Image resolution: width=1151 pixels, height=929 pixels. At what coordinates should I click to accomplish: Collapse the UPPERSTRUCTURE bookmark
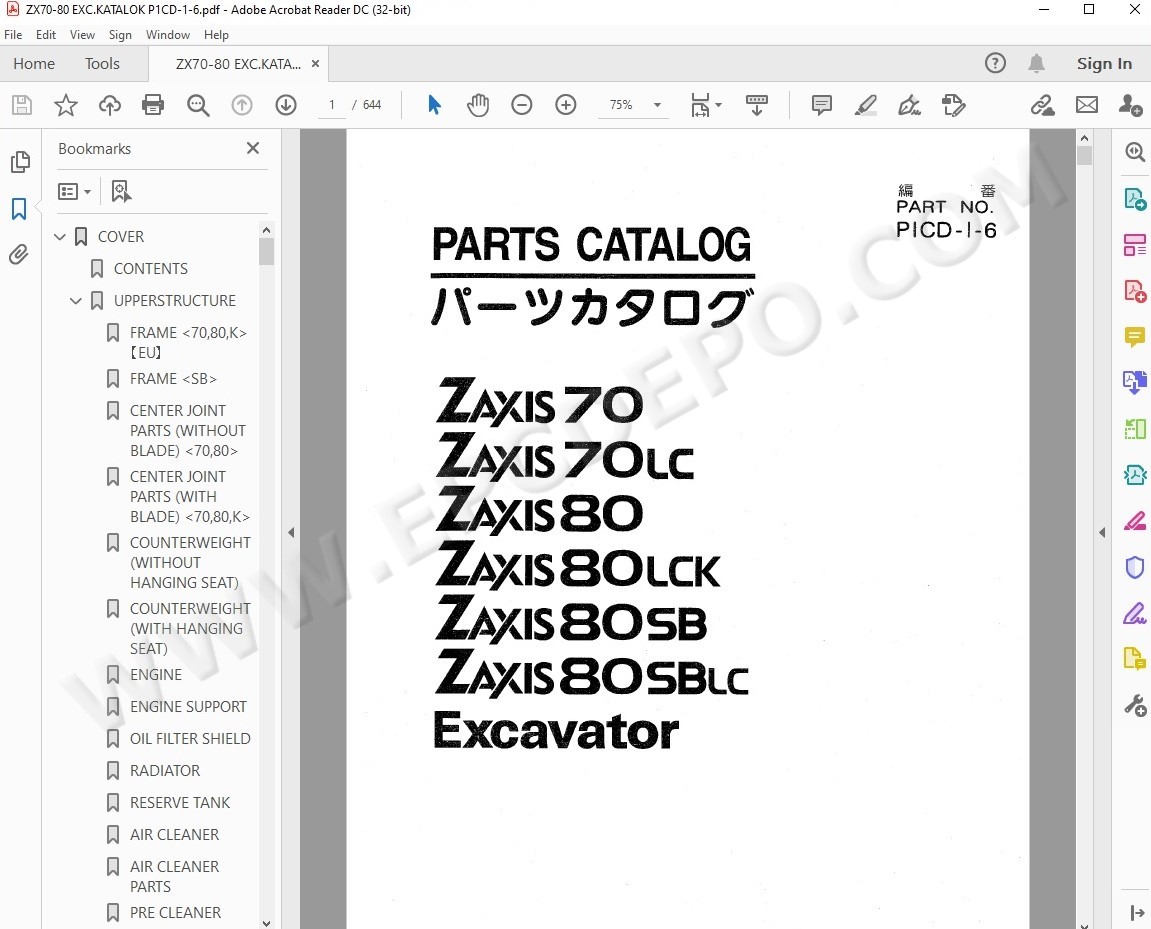pyautogui.click(x=76, y=301)
